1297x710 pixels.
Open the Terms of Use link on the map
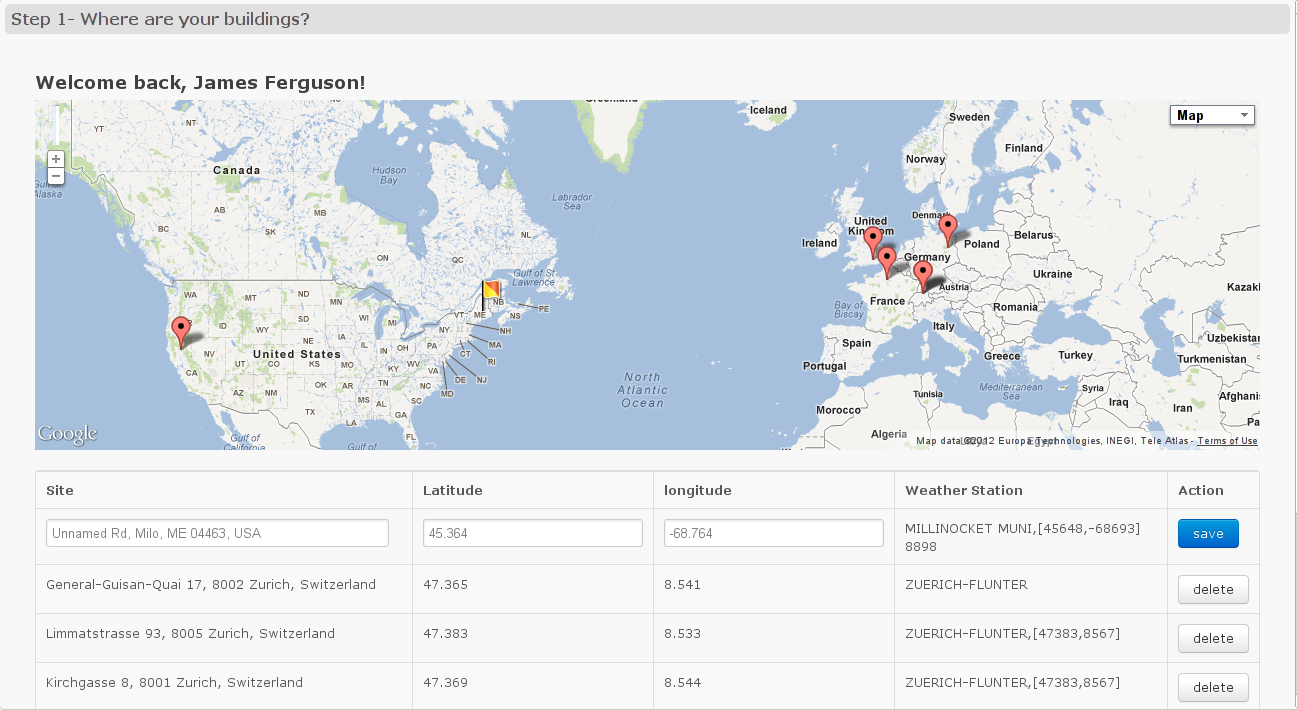(x=1227, y=441)
